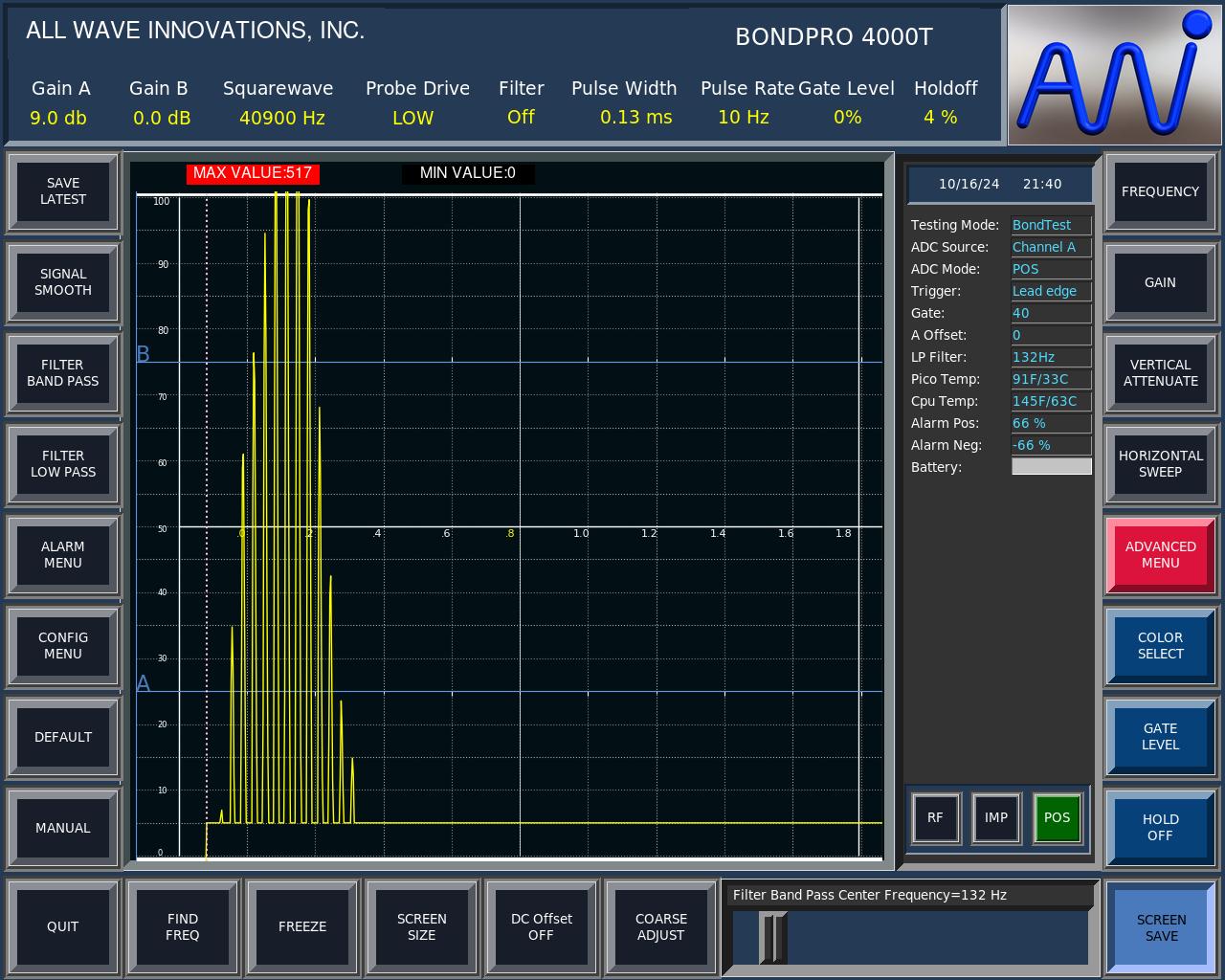This screenshot has width=1225, height=980.
Task: Click Cpu Temp value 145F/63C
Action: click(1051, 401)
